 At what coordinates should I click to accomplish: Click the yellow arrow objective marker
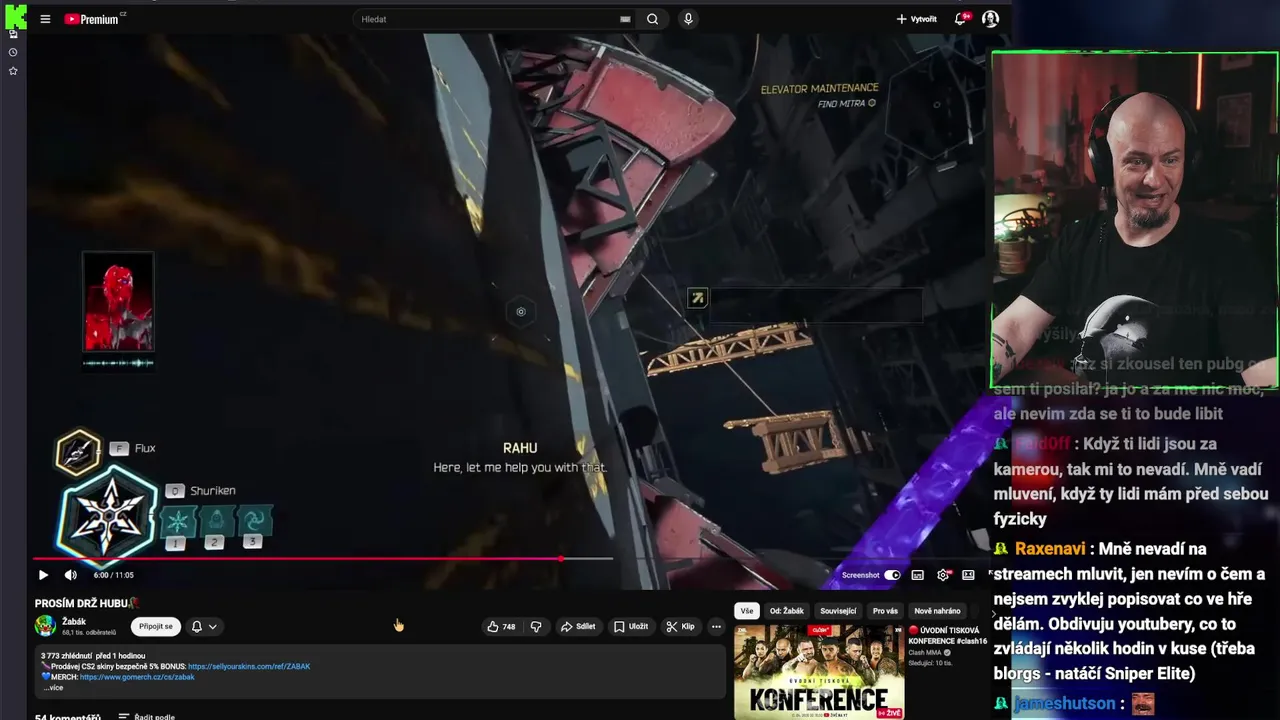[x=698, y=298]
